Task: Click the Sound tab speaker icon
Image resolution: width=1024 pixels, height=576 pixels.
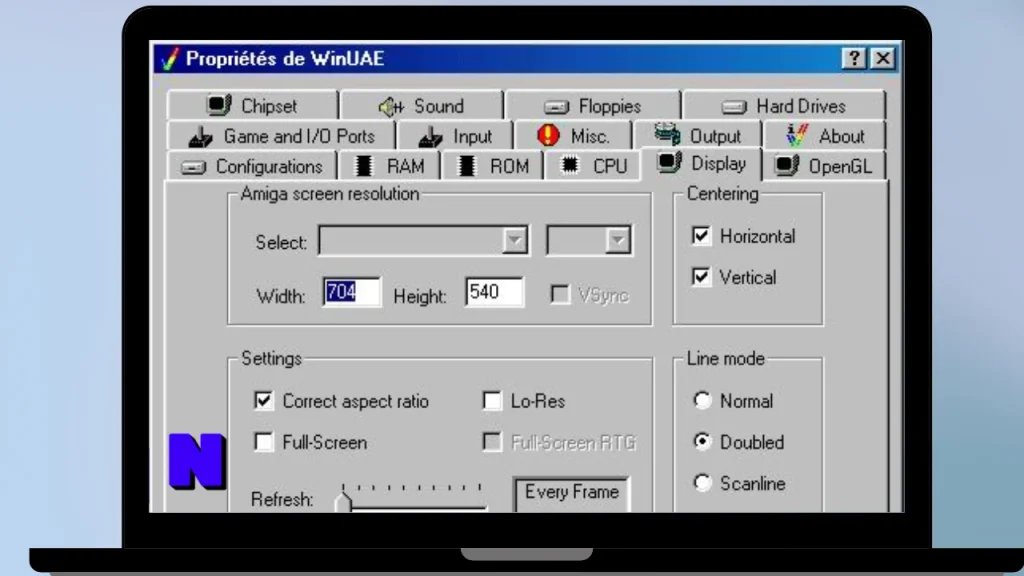Action: [x=391, y=106]
